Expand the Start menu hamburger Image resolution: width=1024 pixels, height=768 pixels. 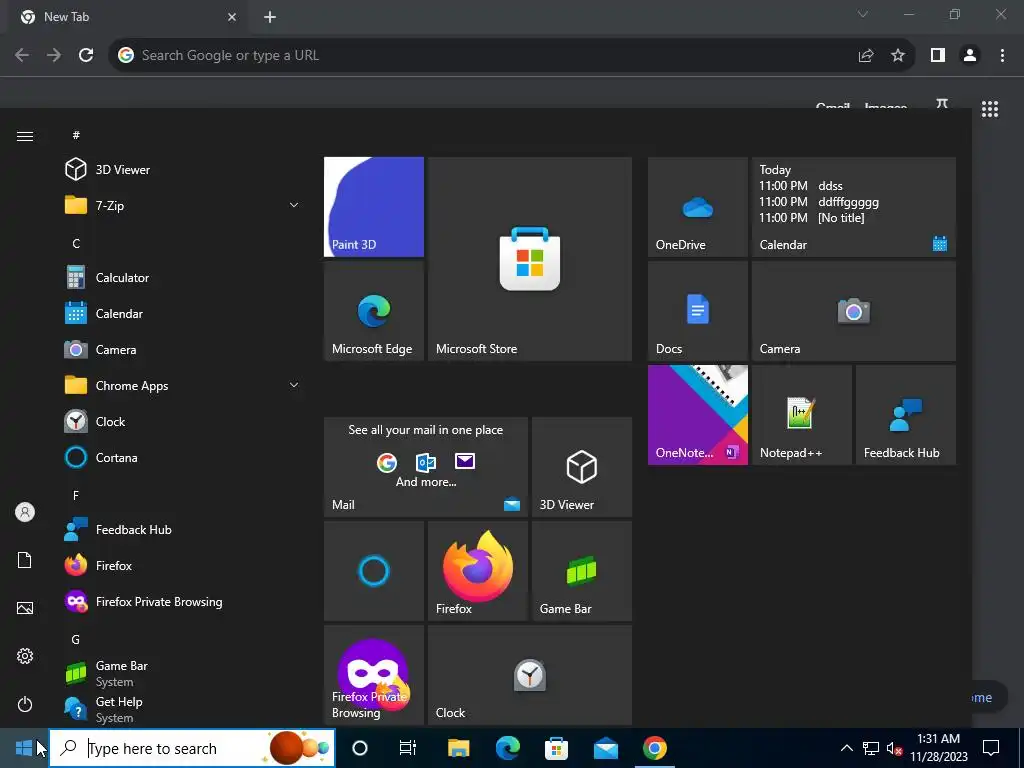(x=25, y=136)
